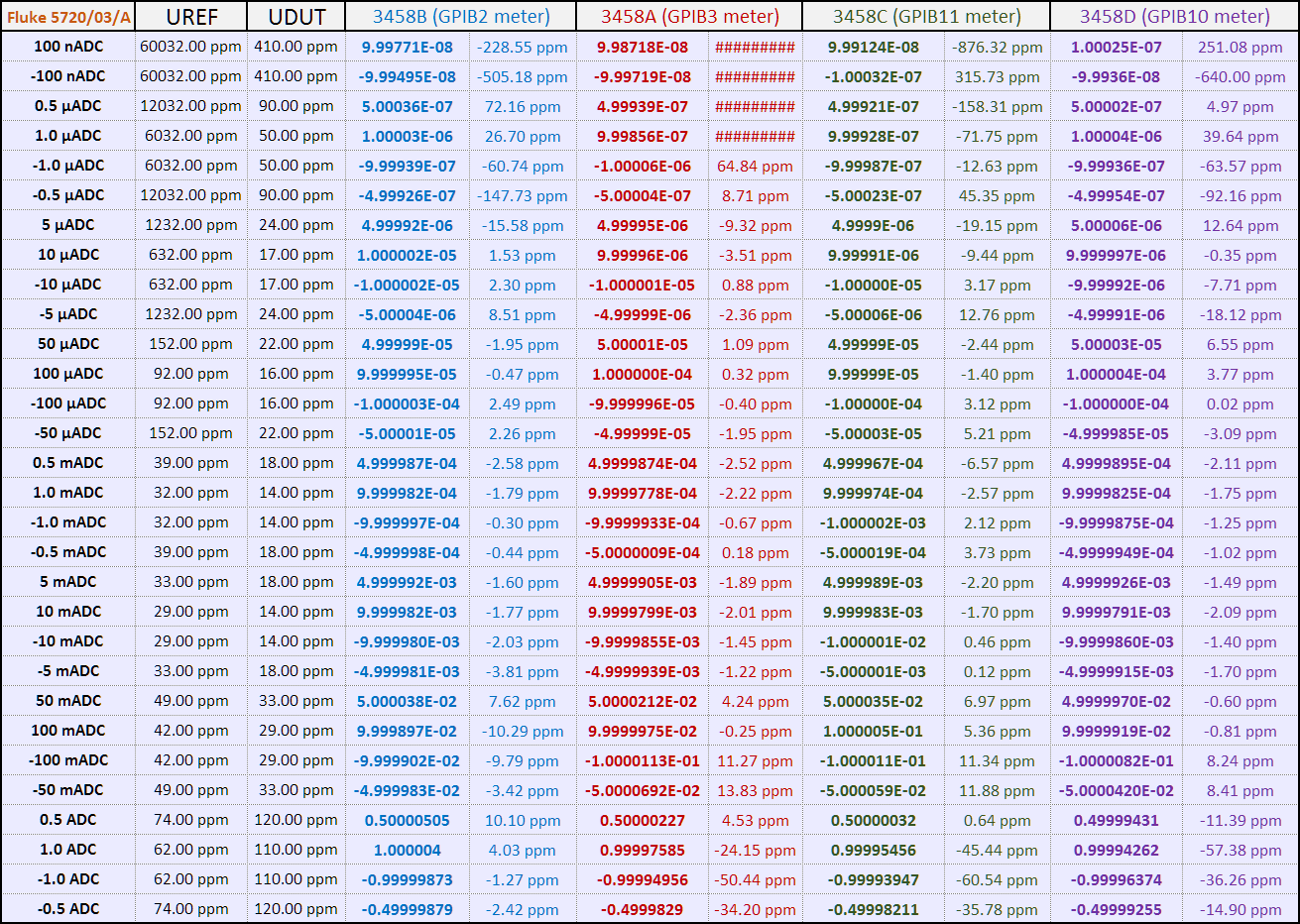
Task: Click the 5 mADC row label
Action: [x=68, y=582]
